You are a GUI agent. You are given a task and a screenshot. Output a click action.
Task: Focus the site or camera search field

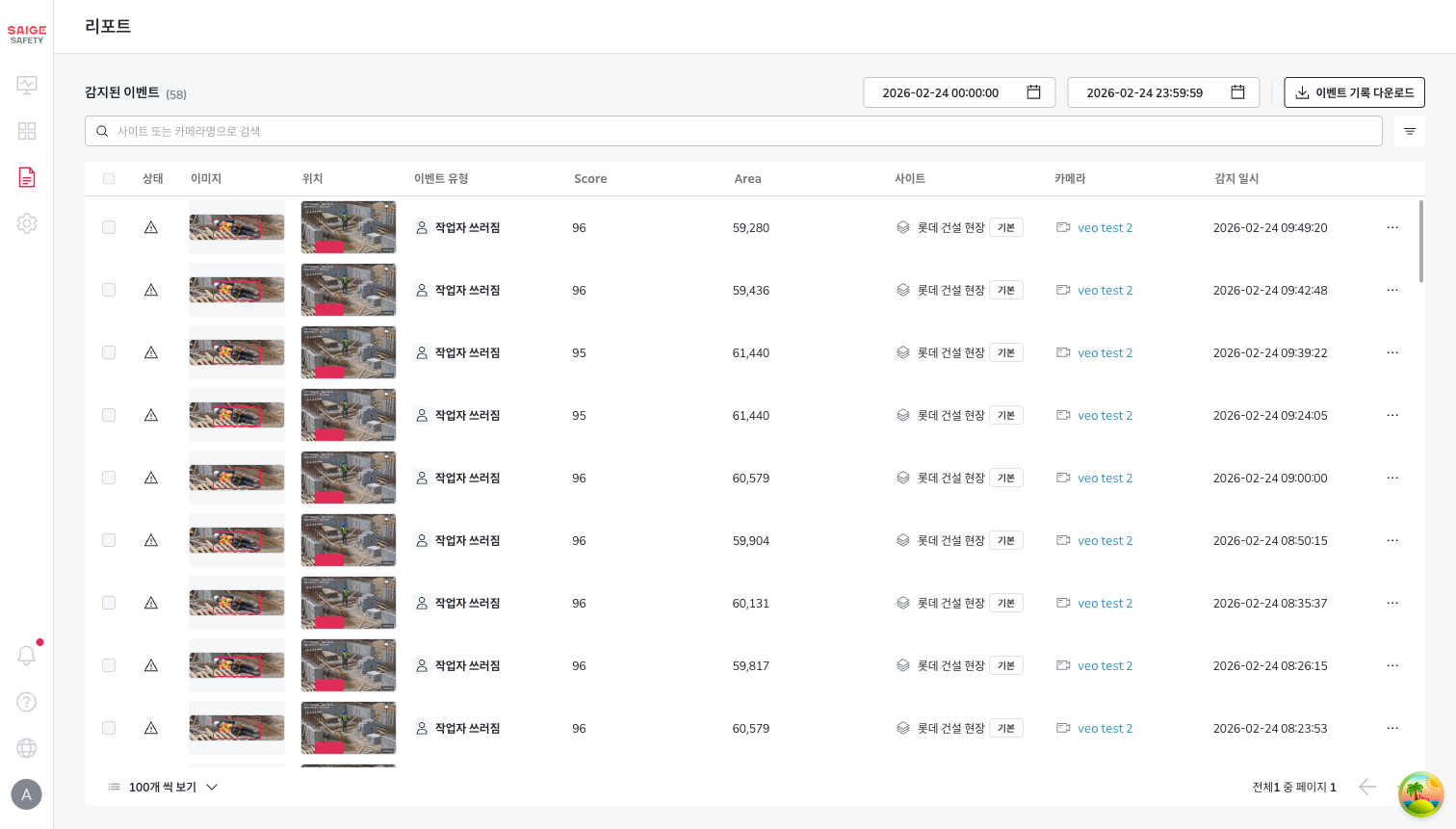[x=734, y=131]
